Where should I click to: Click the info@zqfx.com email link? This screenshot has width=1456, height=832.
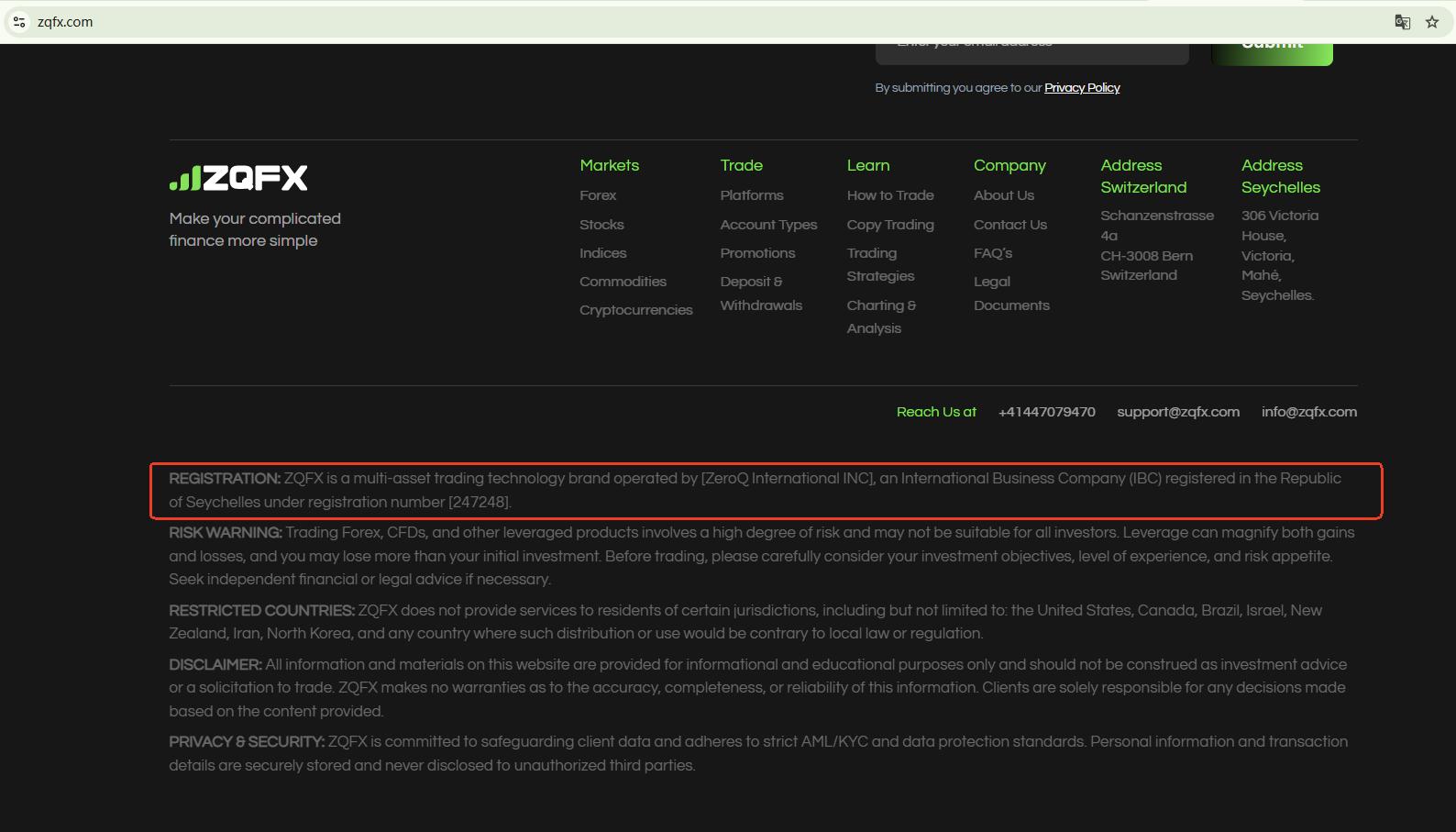1308,412
